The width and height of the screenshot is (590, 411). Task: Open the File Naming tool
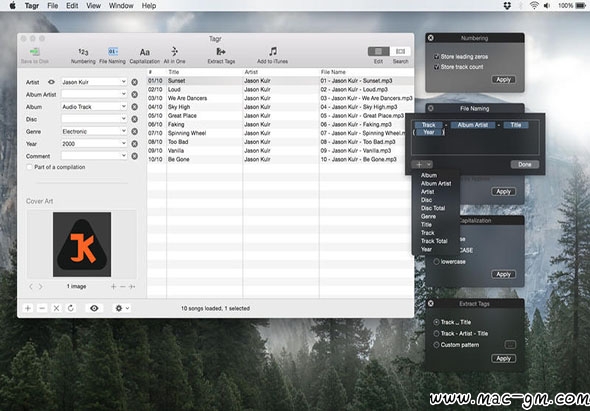(x=113, y=55)
